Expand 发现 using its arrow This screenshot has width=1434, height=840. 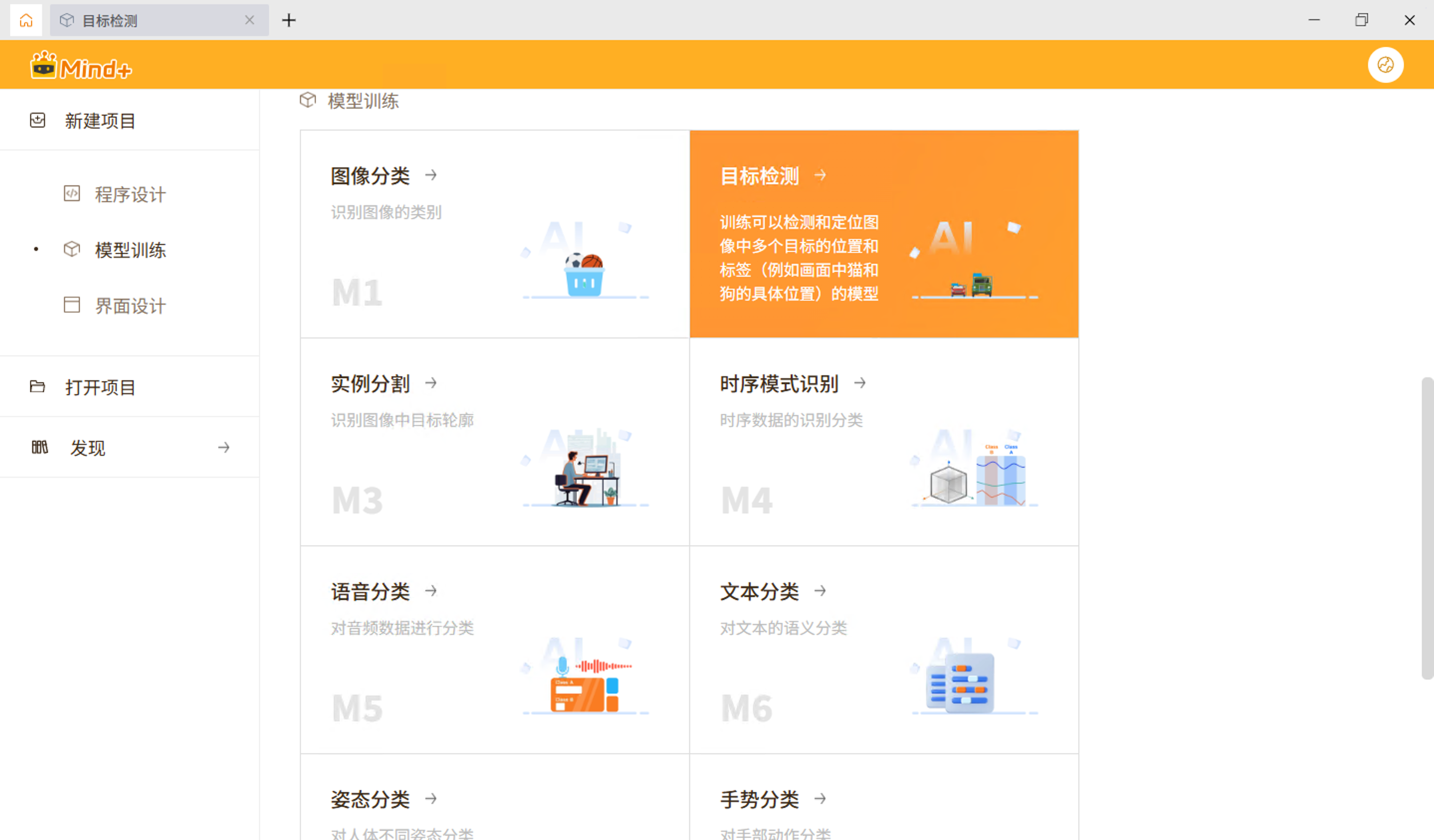(x=223, y=447)
